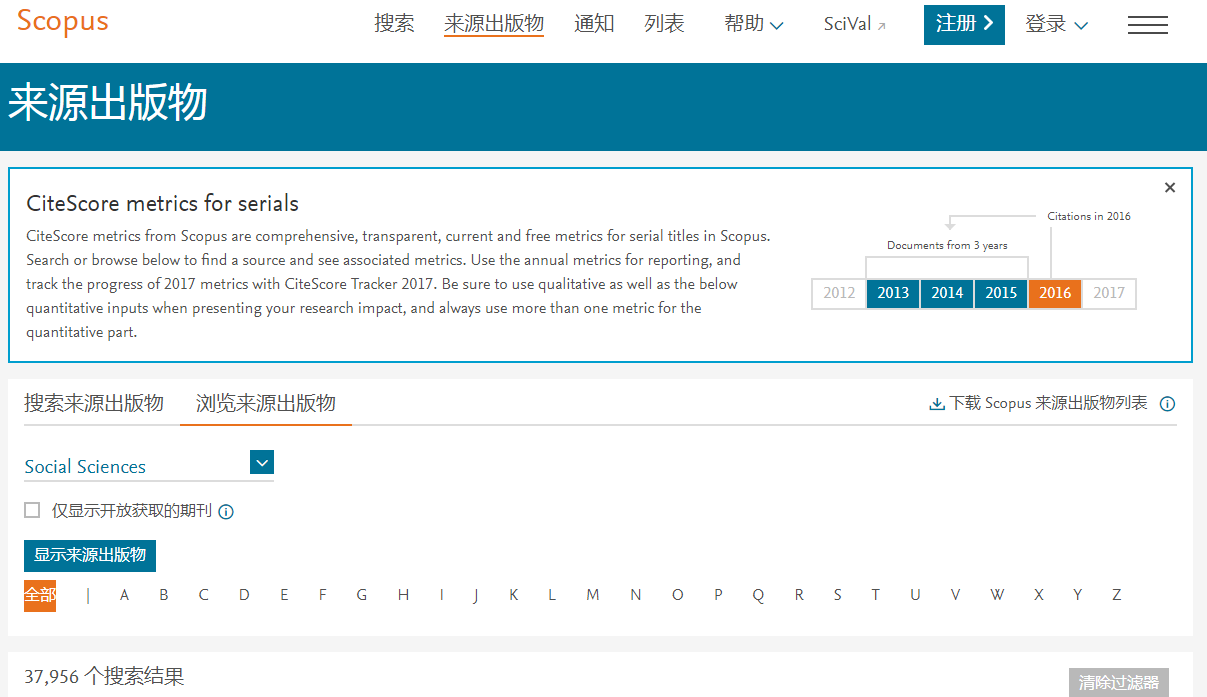Open the 来源出版物 navigation item
1207x697 pixels.
click(x=494, y=24)
